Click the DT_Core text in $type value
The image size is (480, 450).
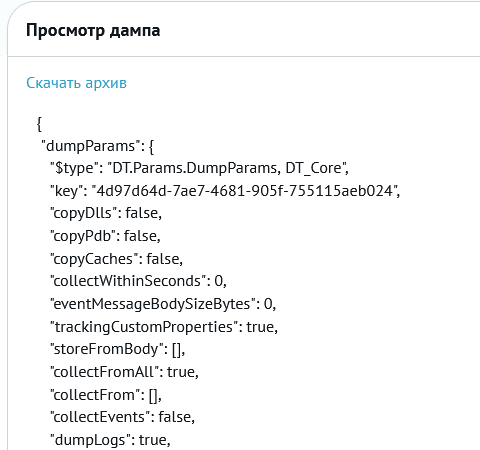tap(314, 168)
